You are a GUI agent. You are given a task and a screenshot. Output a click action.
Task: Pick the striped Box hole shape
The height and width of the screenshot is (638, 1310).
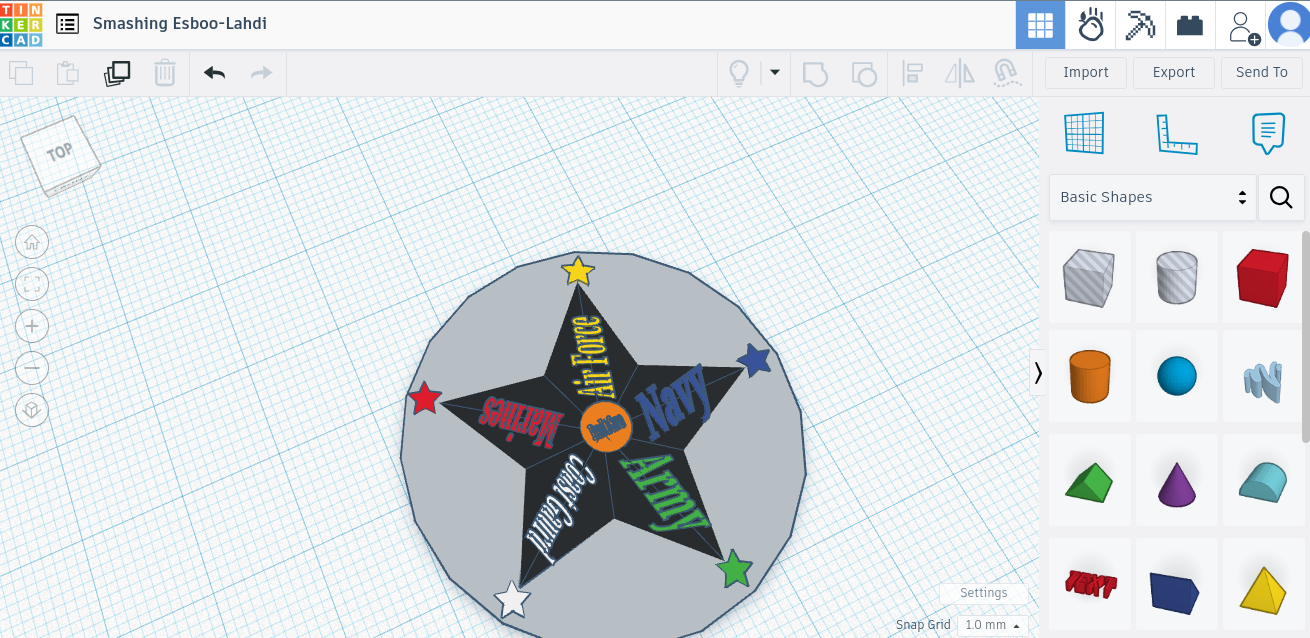coord(1090,278)
